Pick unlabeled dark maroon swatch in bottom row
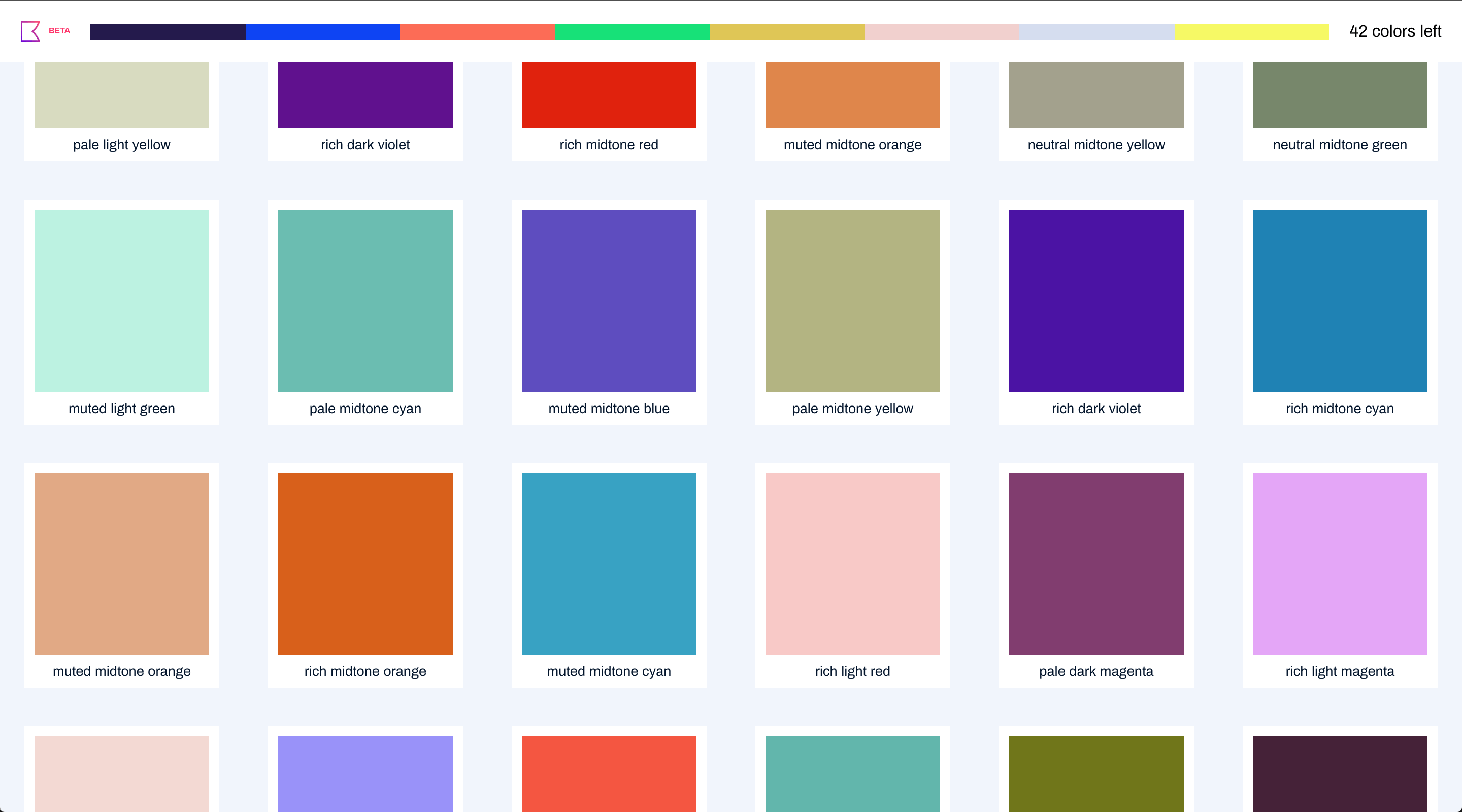Image resolution: width=1462 pixels, height=812 pixels. 1340,774
